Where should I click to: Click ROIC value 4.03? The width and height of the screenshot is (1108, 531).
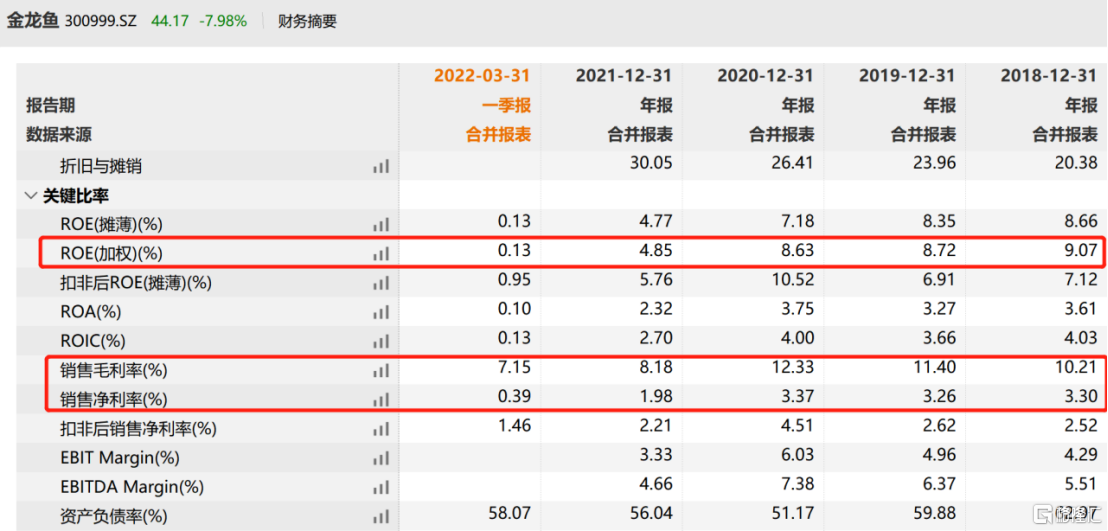coord(1083,340)
